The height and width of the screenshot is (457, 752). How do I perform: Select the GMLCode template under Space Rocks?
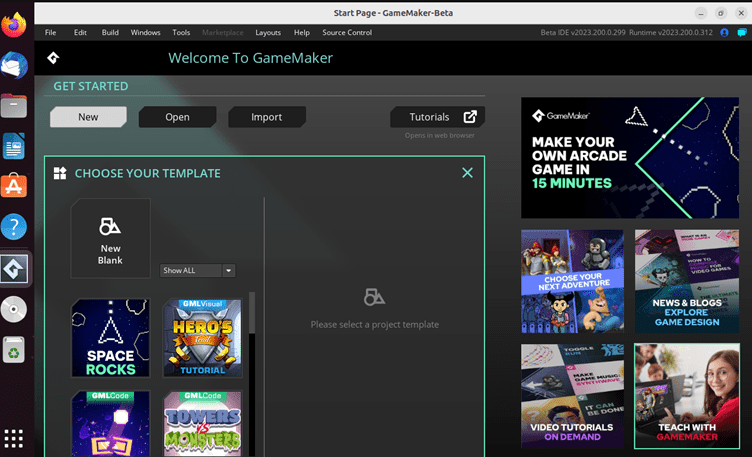tap(110, 424)
